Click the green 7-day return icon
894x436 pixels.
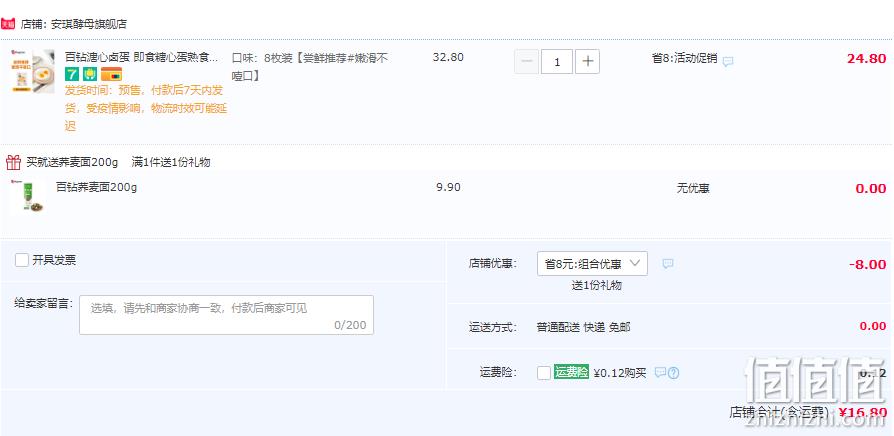pyautogui.click(x=71, y=74)
